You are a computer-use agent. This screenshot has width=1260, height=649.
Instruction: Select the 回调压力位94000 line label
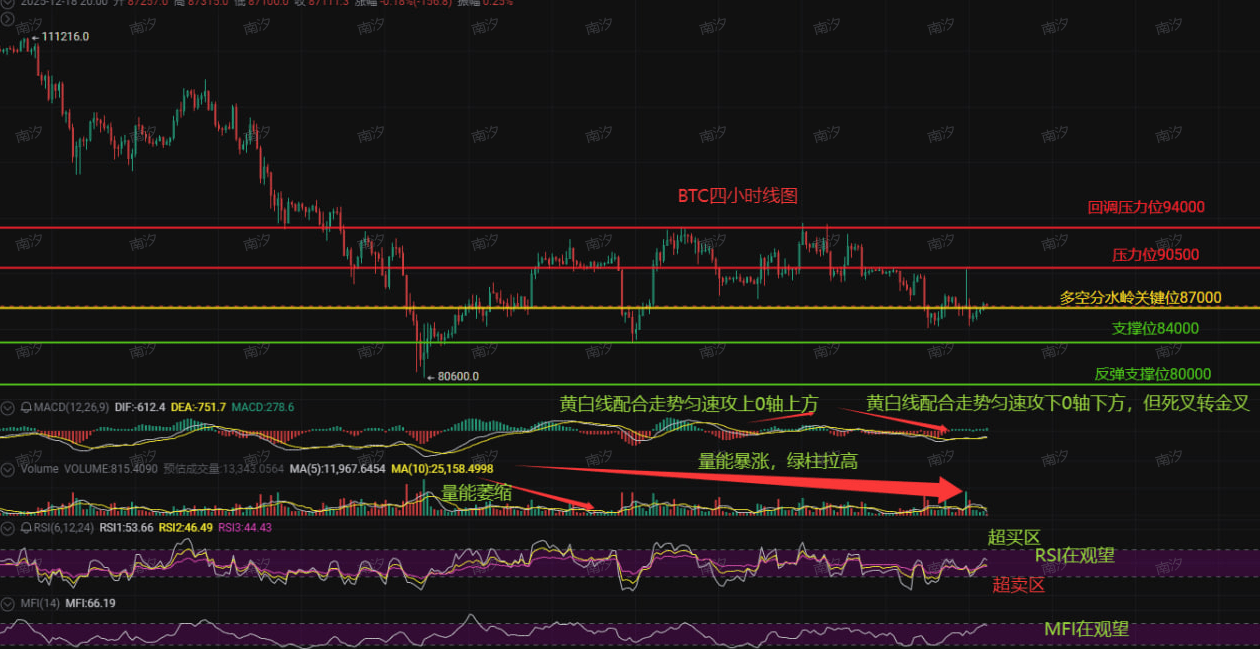[x=1146, y=207]
